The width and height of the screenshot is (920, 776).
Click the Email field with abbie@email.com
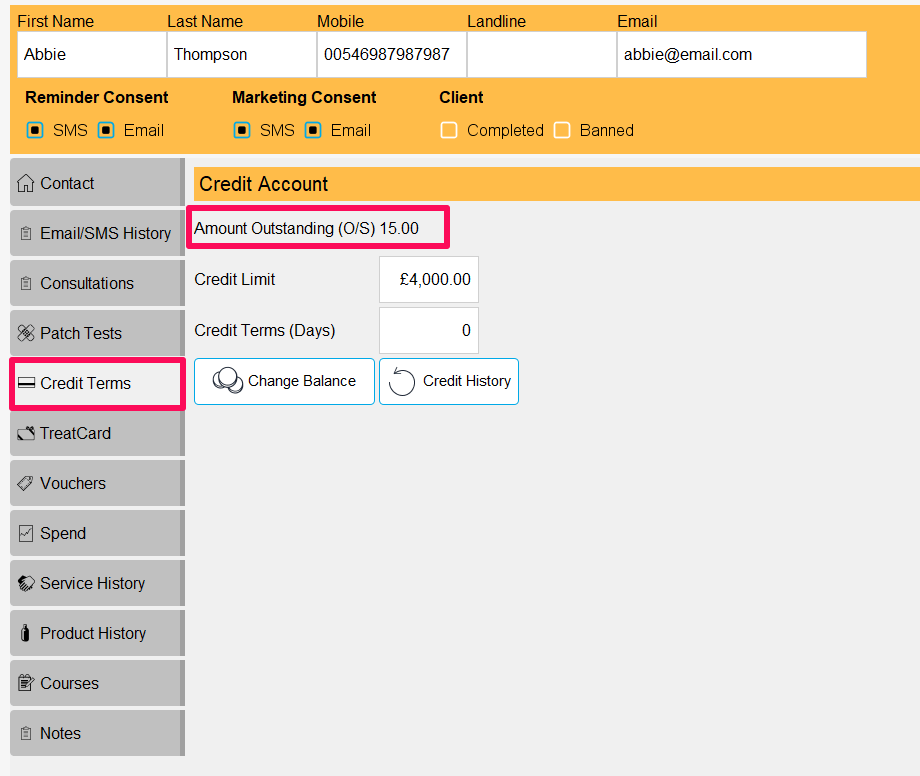pyautogui.click(x=742, y=55)
